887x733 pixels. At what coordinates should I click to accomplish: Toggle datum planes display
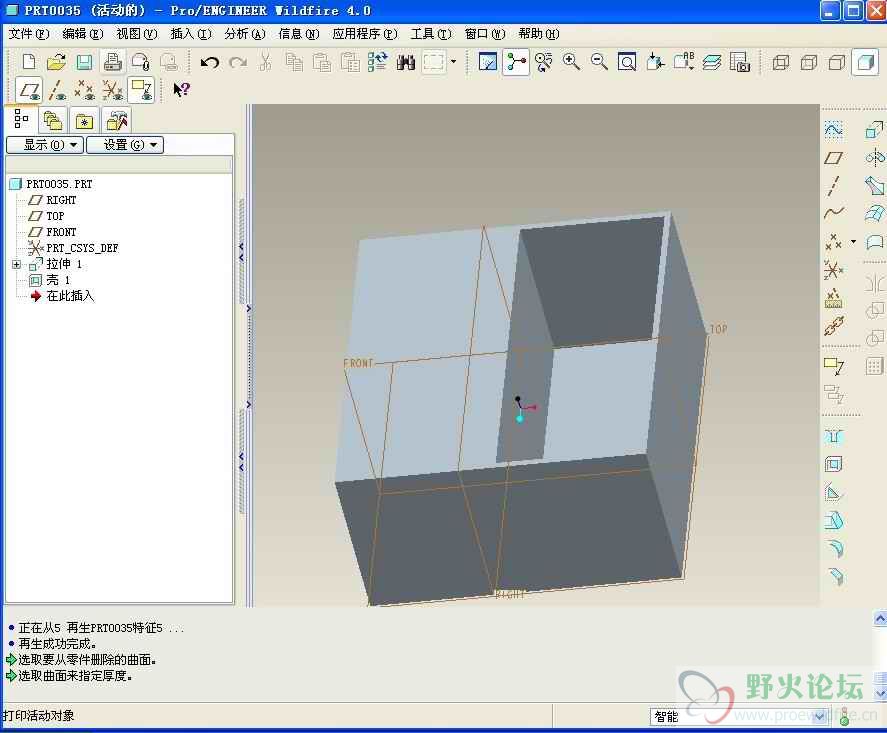[29, 89]
